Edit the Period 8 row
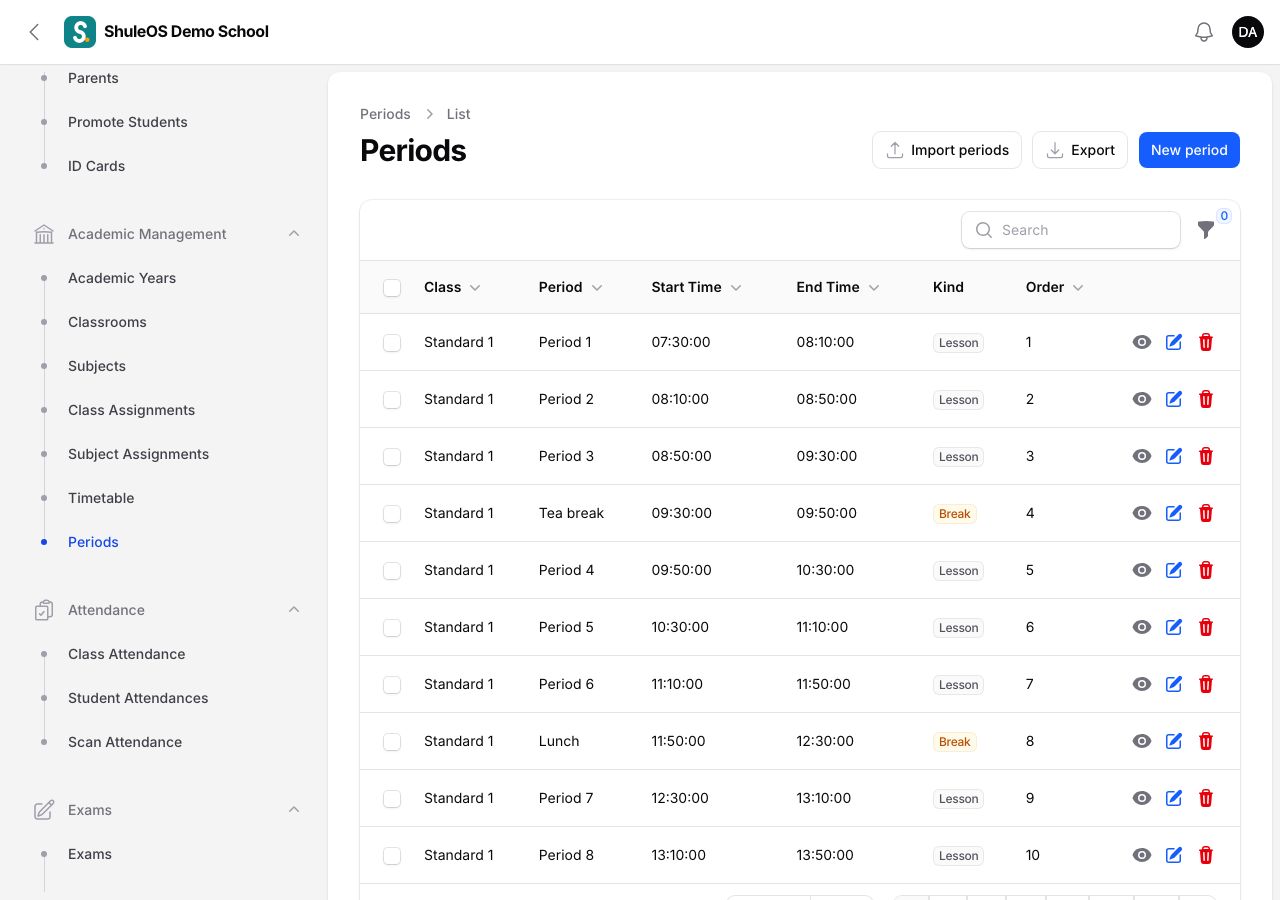 1174,855
